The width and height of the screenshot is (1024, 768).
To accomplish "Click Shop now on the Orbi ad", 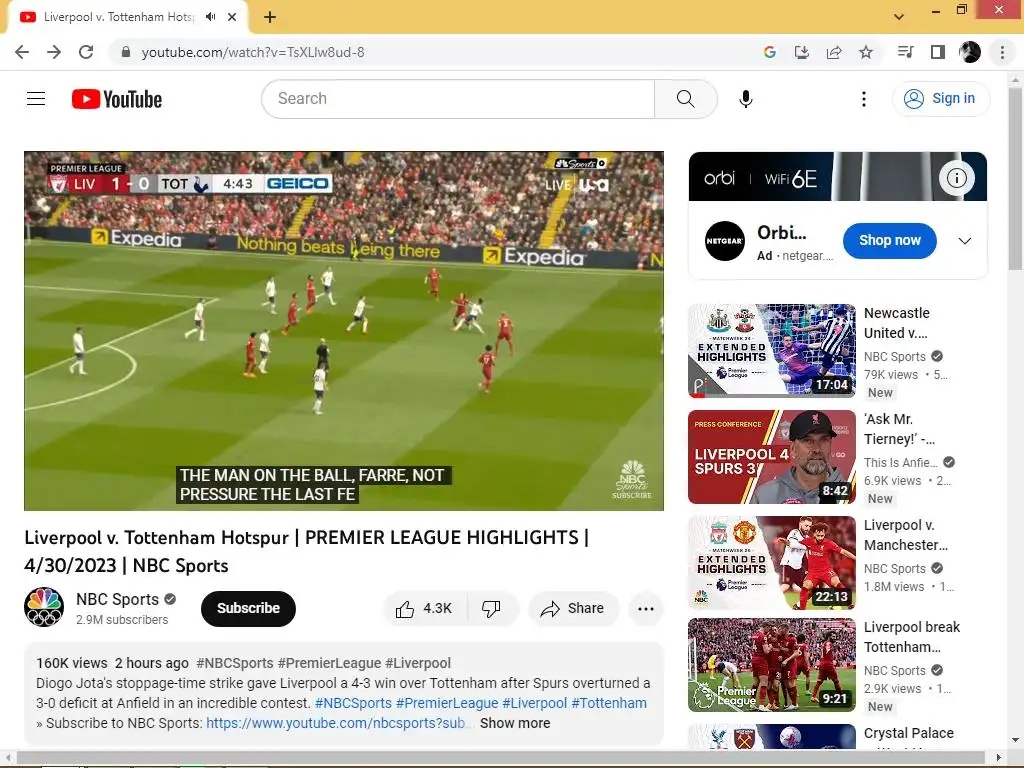I will point(889,240).
